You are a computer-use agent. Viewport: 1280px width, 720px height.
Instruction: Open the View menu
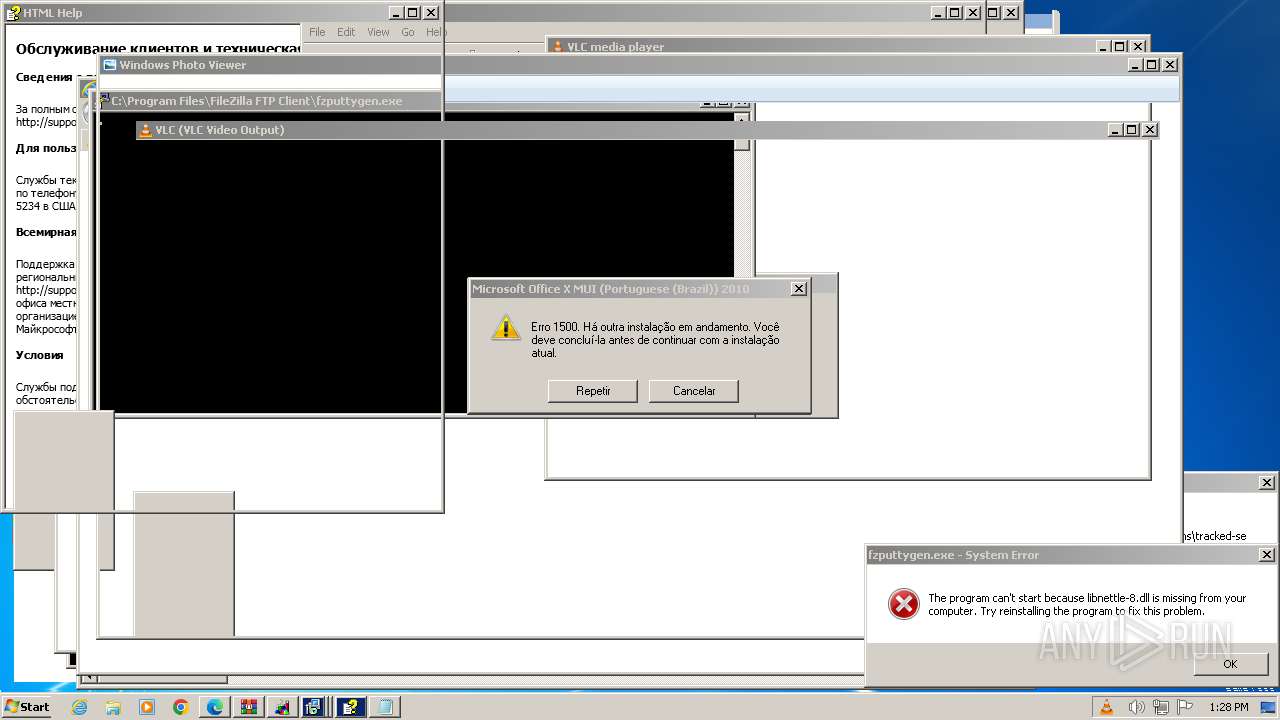point(378,32)
